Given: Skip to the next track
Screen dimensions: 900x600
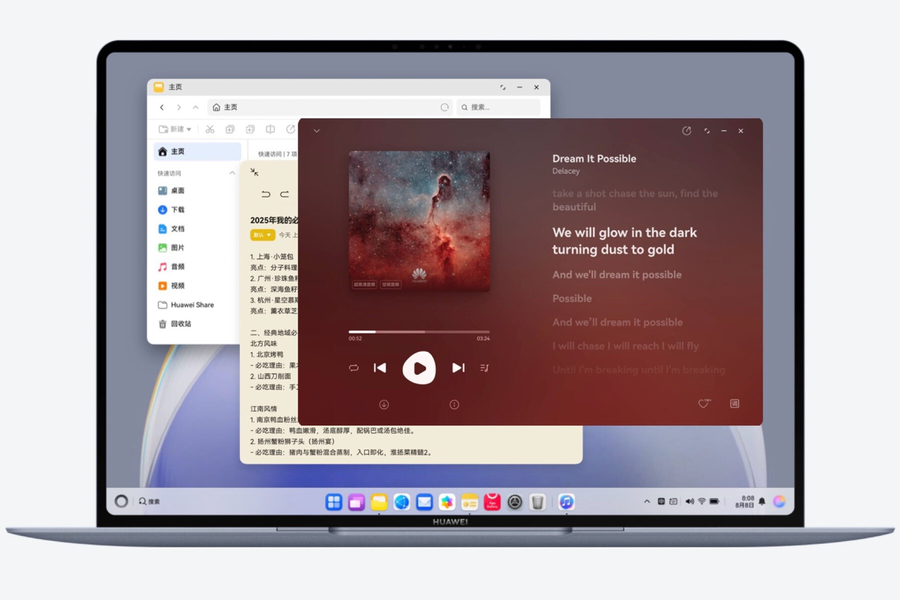Looking at the screenshot, I should [x=458, y=367].
